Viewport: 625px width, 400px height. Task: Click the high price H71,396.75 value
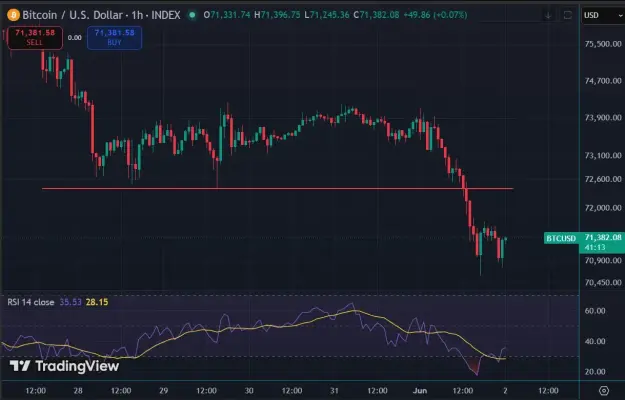tap(277, 16)
